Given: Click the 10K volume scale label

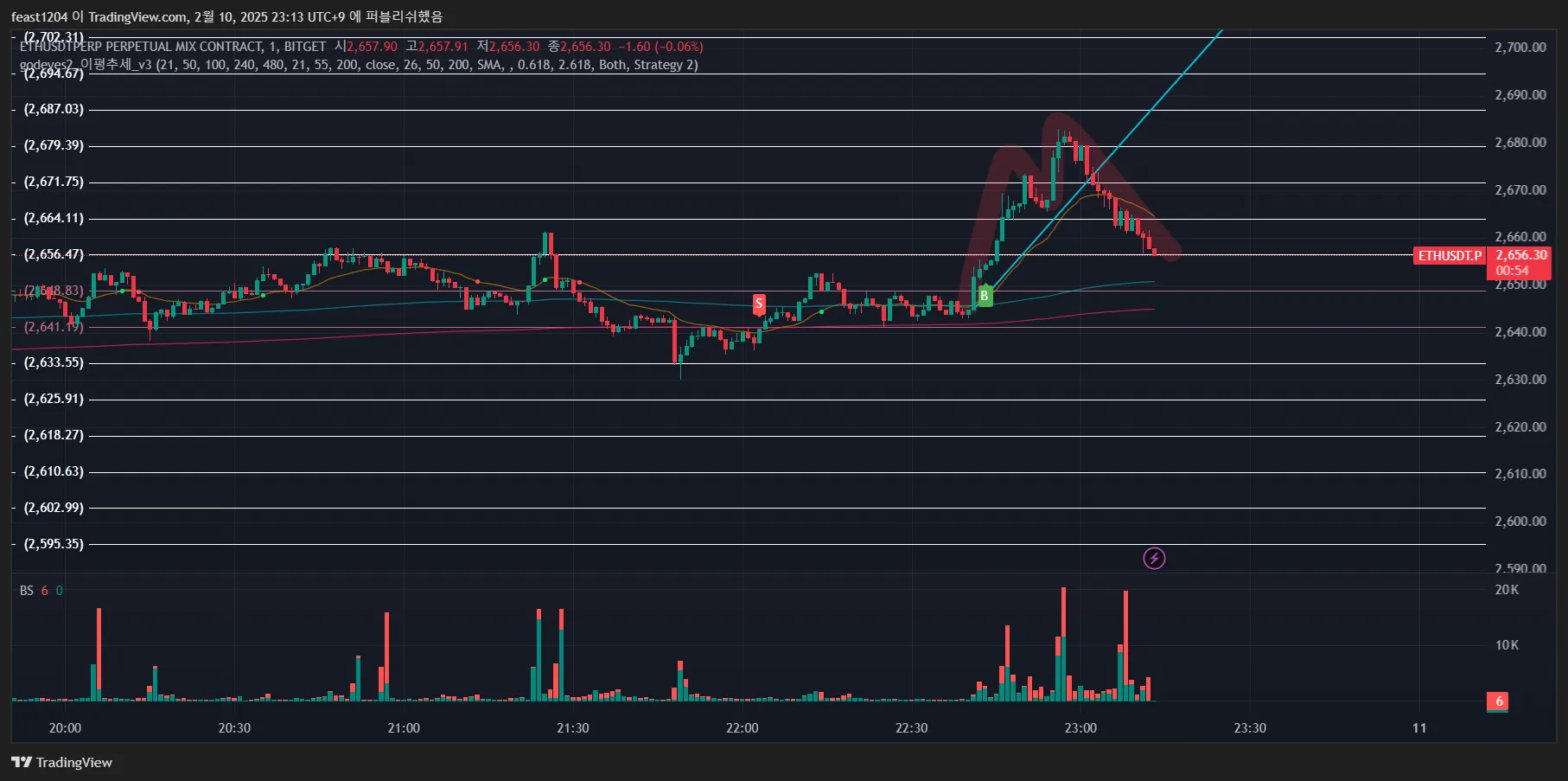Looking at the screenshot, I should point(1507,645).
